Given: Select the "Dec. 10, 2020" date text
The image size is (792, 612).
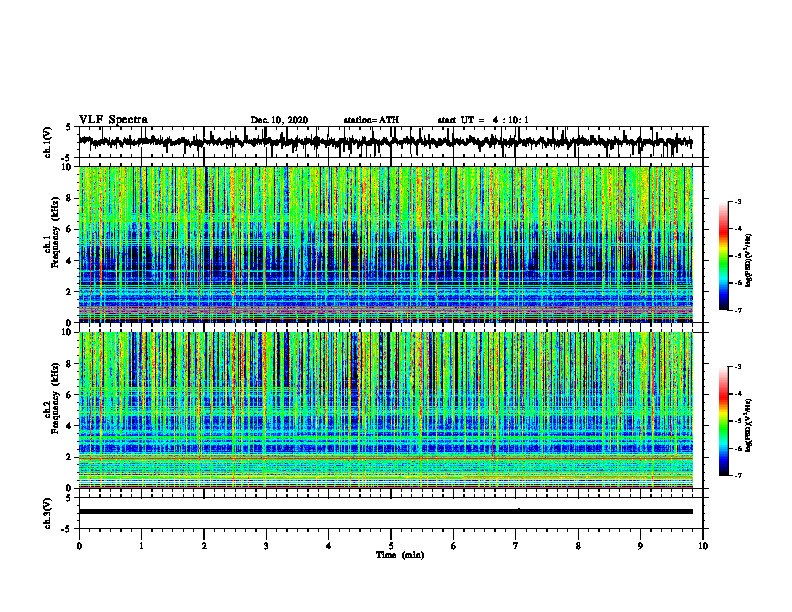Looking at the screenshot, I should [x=279, y=120].
